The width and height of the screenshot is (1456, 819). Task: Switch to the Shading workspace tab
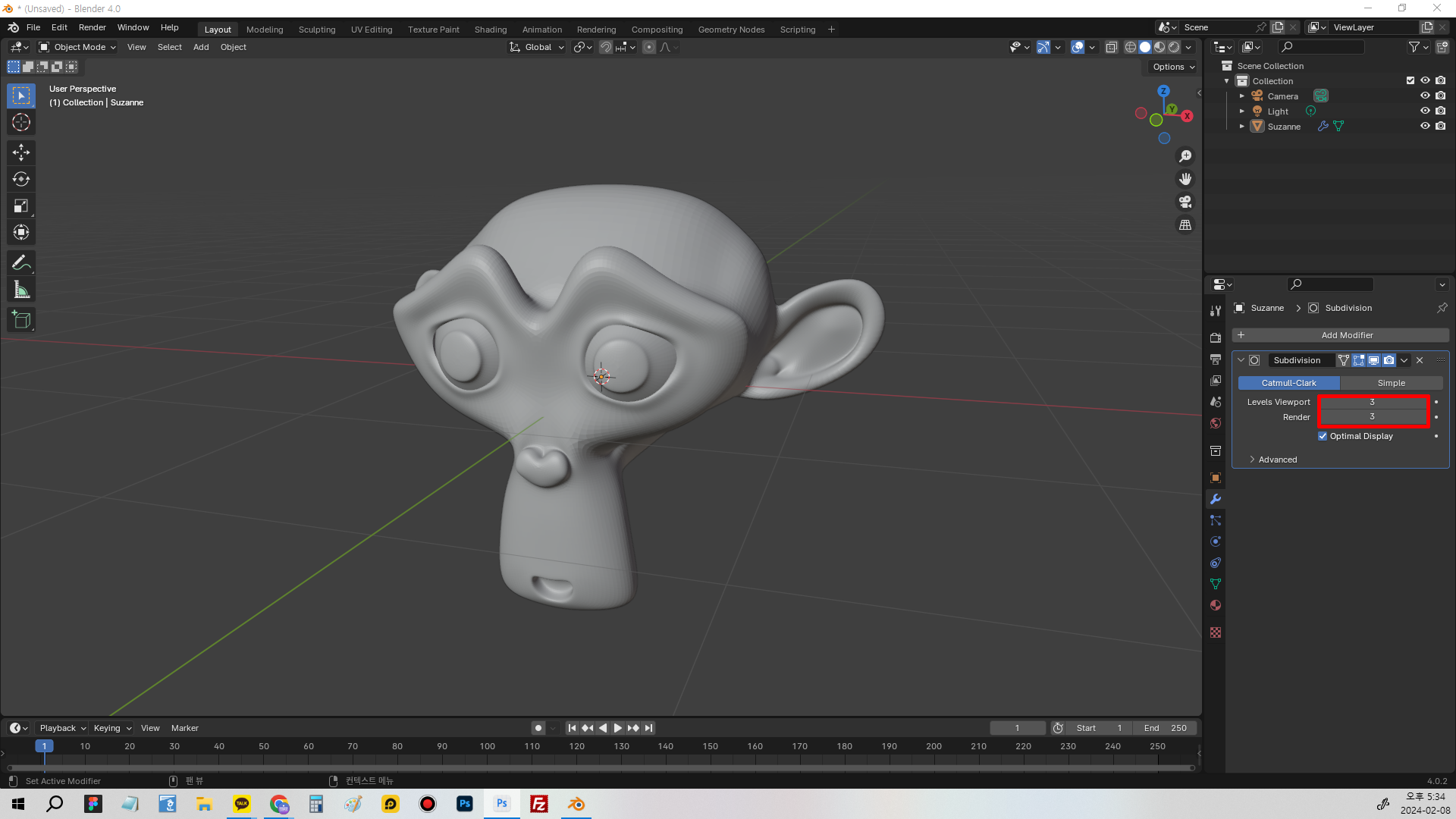coord(491,30)
